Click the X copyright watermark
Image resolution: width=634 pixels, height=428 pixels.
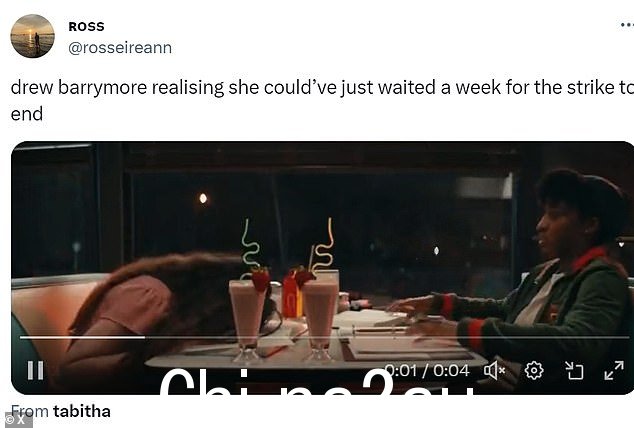[x=17, y=420]
